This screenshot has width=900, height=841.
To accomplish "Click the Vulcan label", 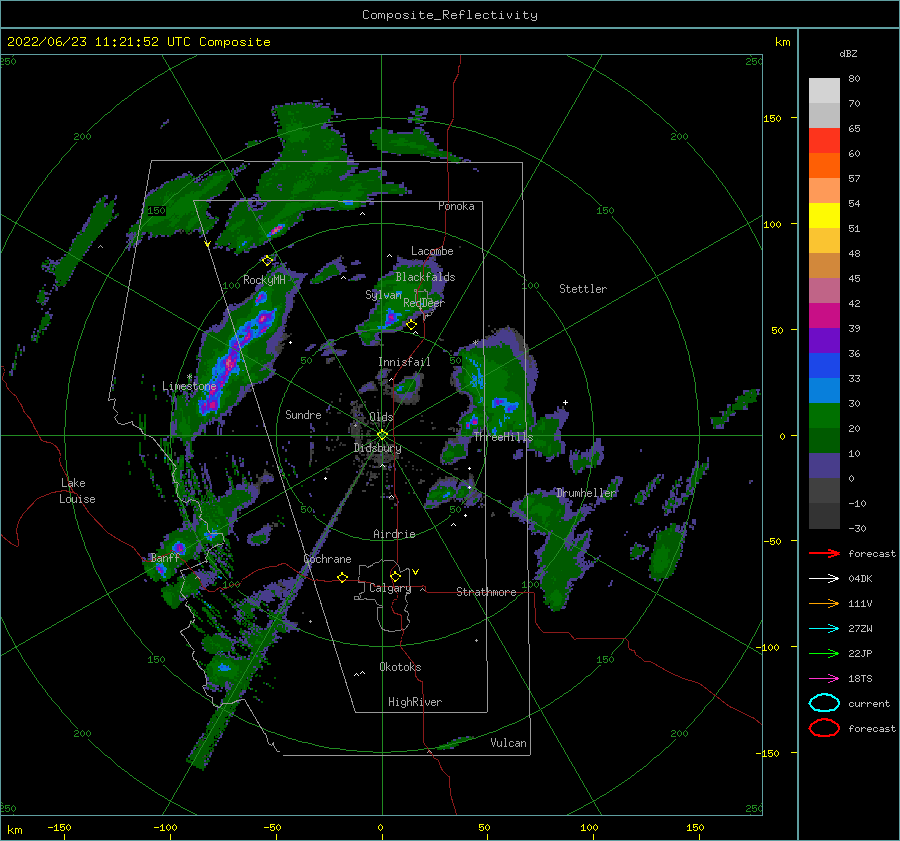I will [508, 743].
